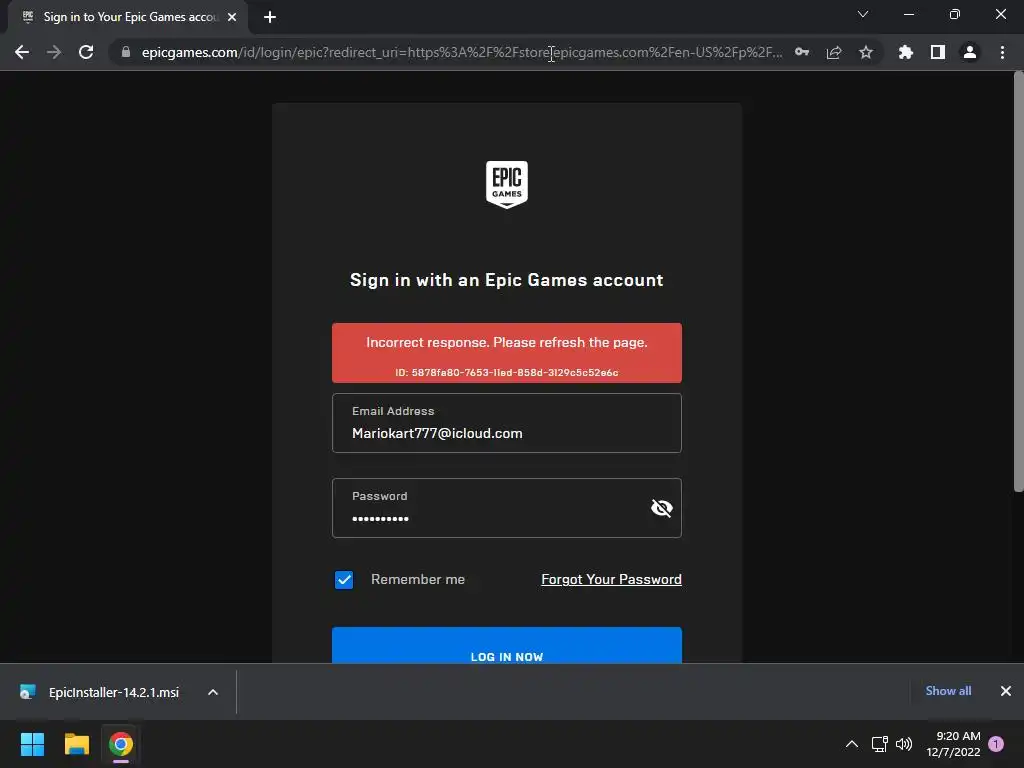Open the tab search chevron
1024x768 pixels.
coord(863,14)
